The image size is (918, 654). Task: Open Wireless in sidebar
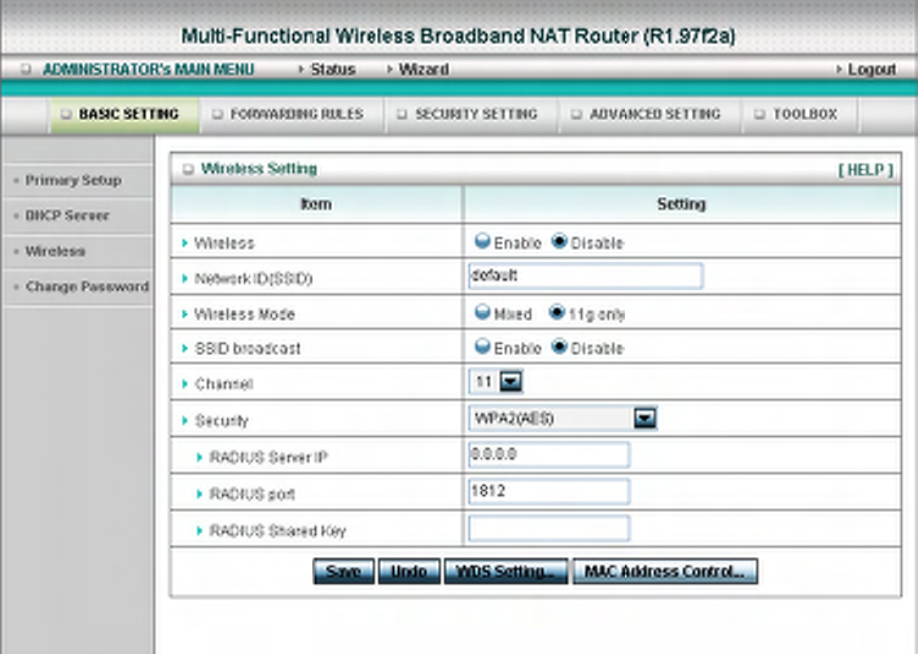tap(55, 251)
